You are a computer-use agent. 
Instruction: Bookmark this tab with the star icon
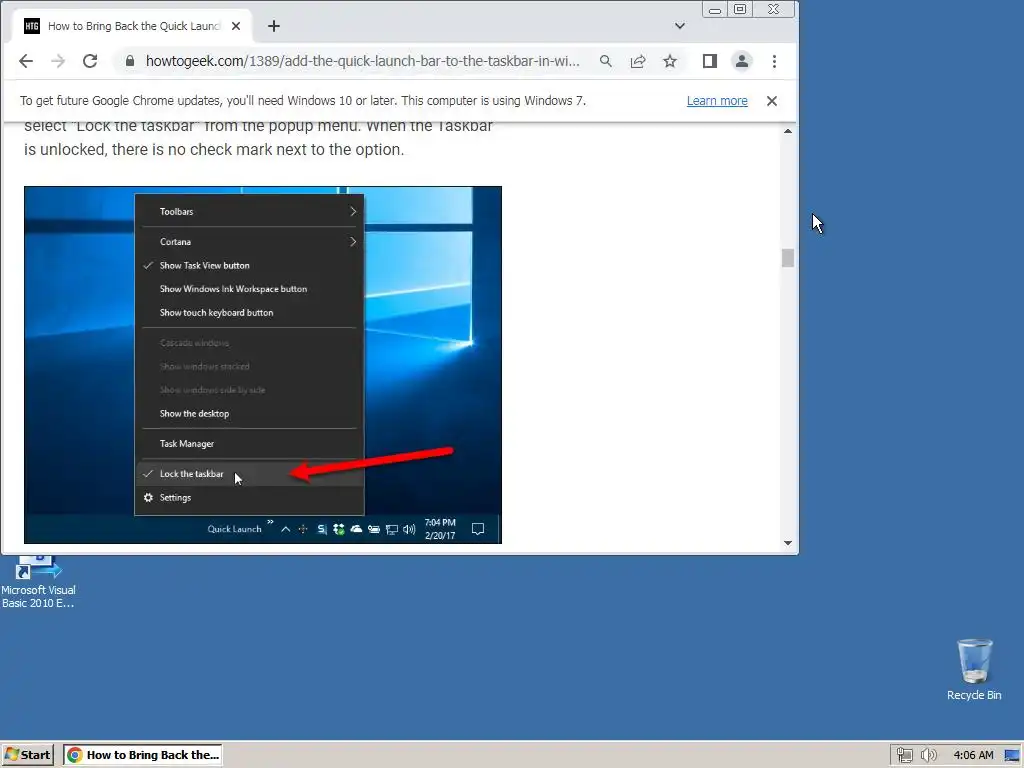coord(670,61)
